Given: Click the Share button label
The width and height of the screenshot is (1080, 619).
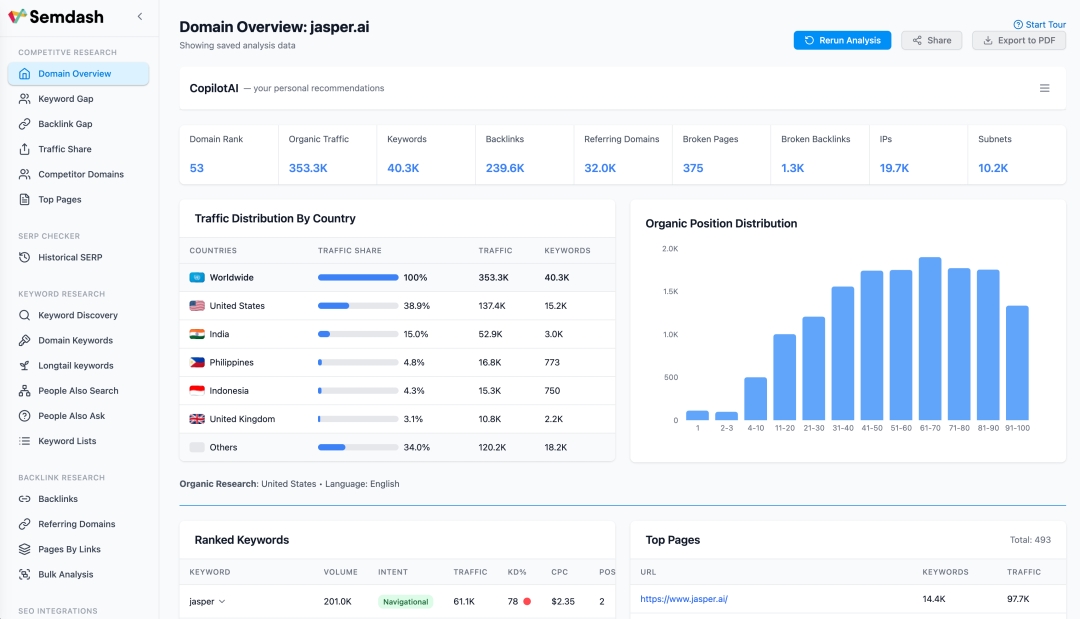Looking at the screenshot, I should pyautogui.click(x=939, y=41).
